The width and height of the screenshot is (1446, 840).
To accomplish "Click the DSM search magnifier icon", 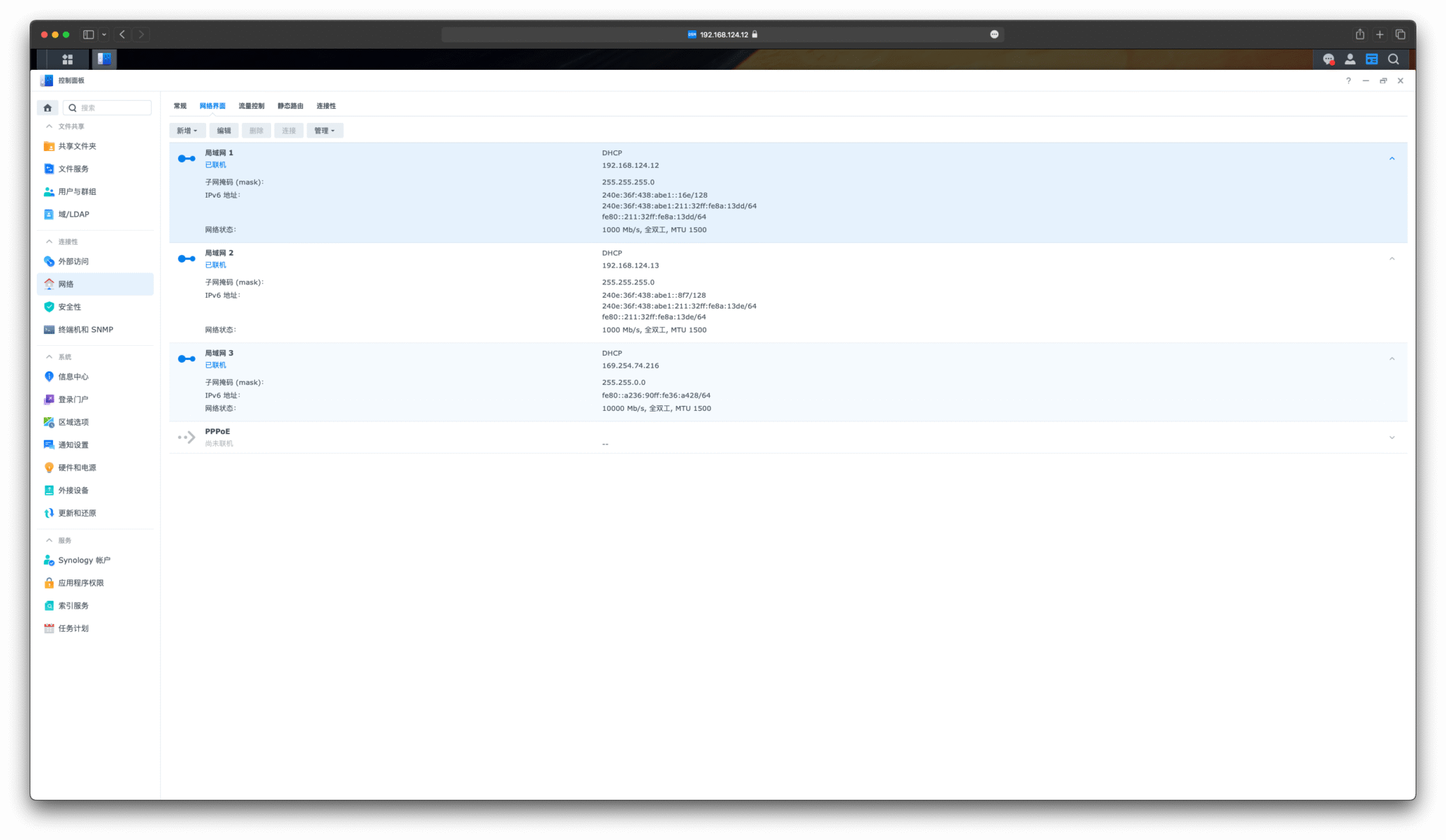I will 1393,59.
